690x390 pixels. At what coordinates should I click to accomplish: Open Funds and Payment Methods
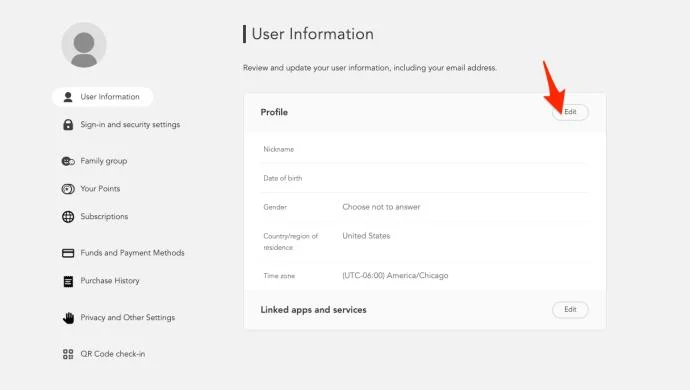coord(132,253)
